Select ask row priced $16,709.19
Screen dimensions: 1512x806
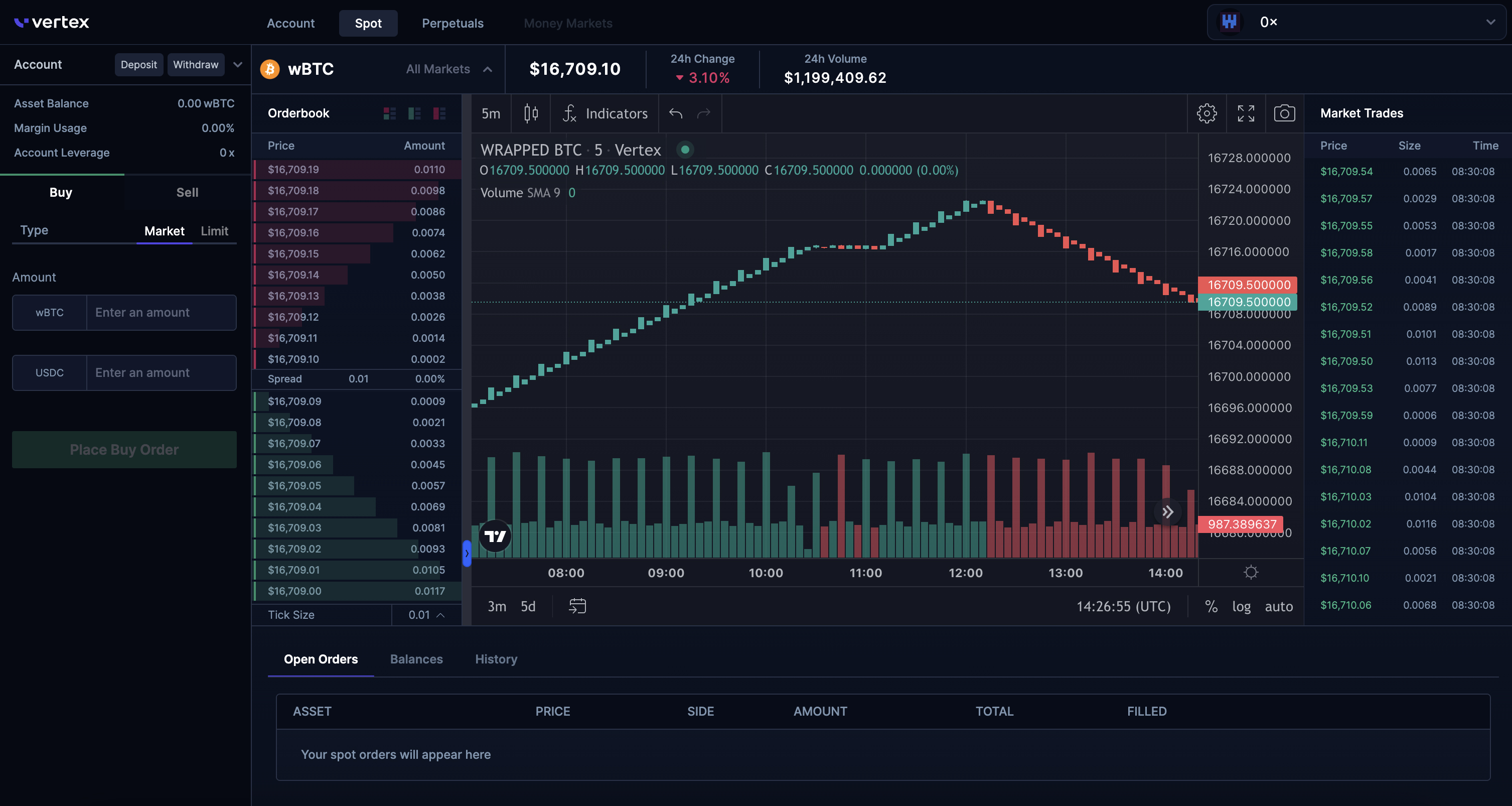(x=357, y=170)
